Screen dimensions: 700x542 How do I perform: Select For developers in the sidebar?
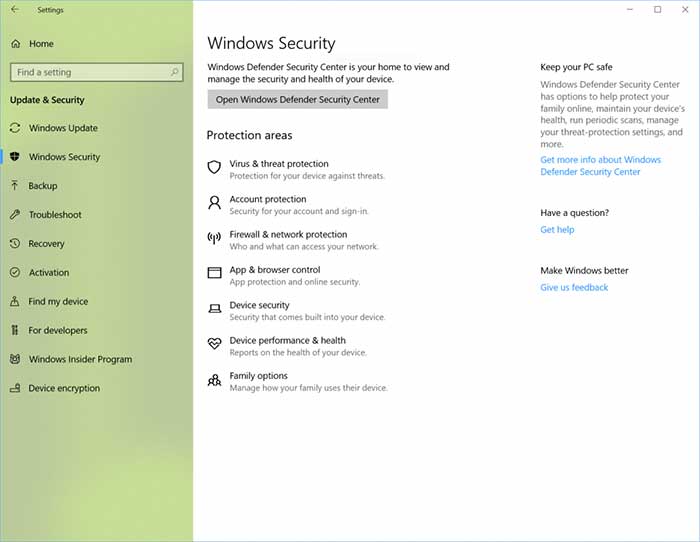point(57,331)
